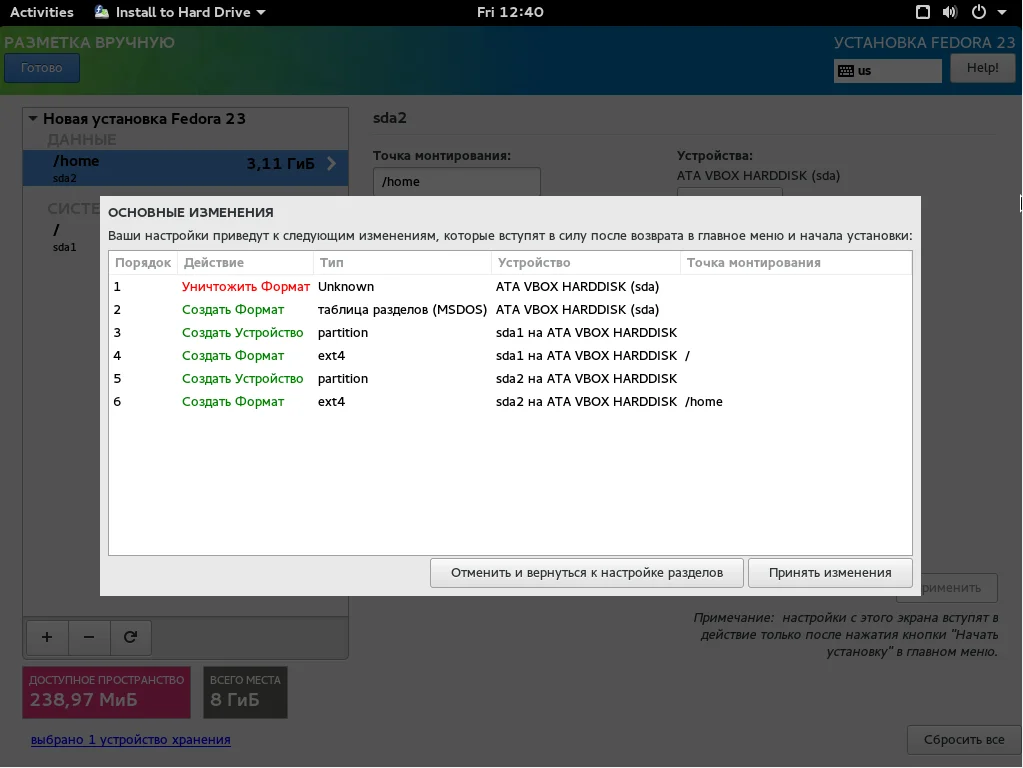Click the "Тип" column header

point(402,262)
